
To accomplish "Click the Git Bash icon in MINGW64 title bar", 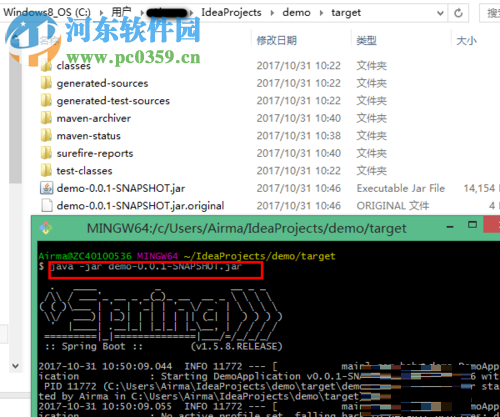I will point(46,228).
